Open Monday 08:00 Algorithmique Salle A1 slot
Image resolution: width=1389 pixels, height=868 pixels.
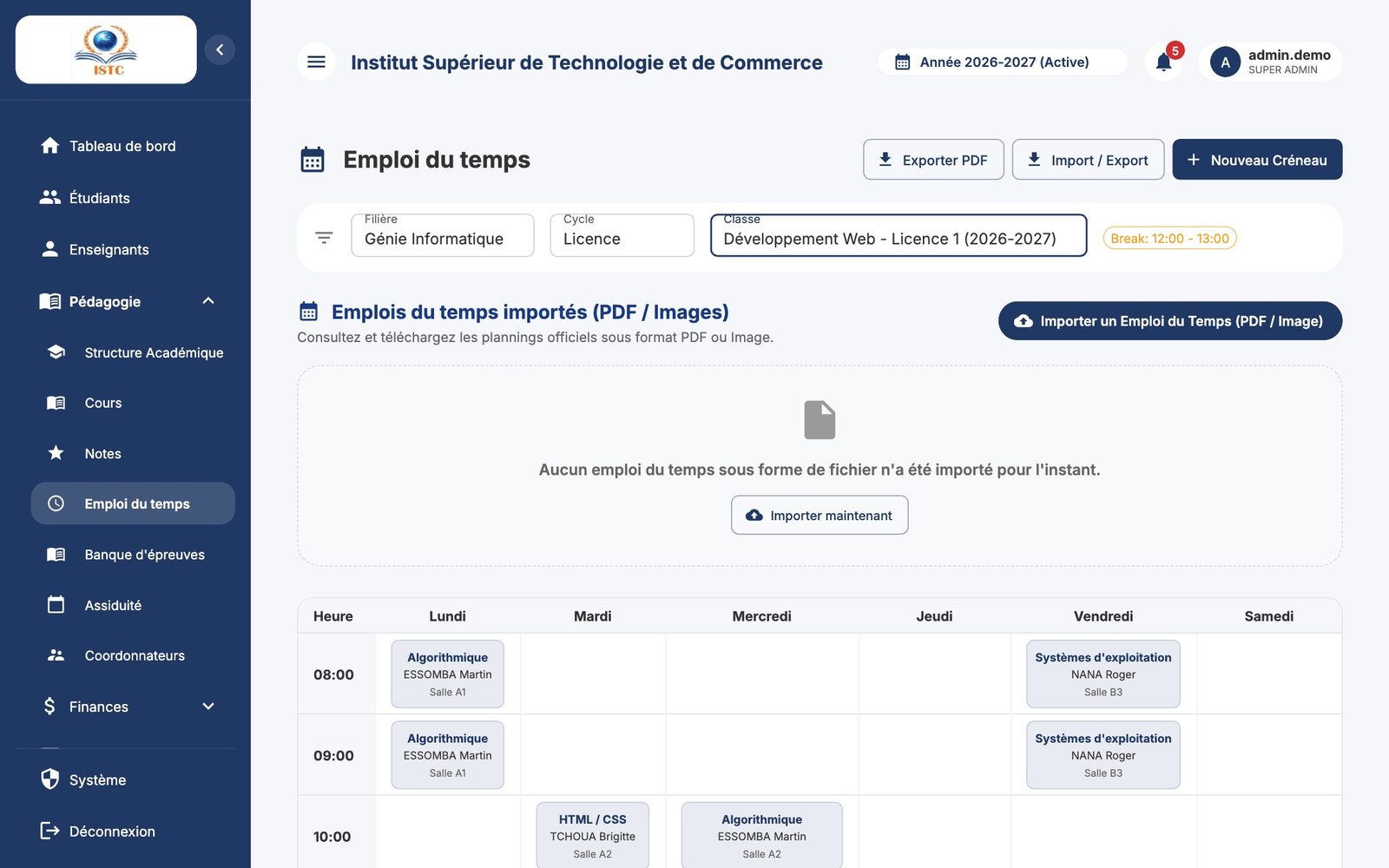(x=448, y=674)
